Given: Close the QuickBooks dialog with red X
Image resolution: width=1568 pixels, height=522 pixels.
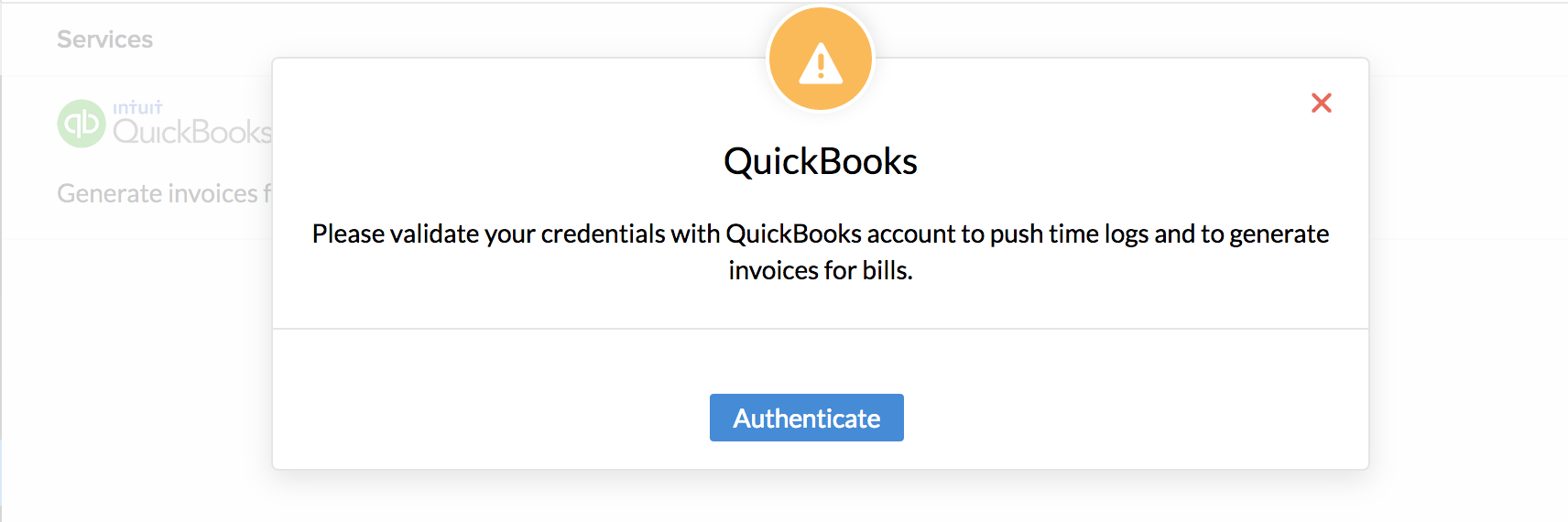Looking at the screenshot, I should coord(1321,103).
